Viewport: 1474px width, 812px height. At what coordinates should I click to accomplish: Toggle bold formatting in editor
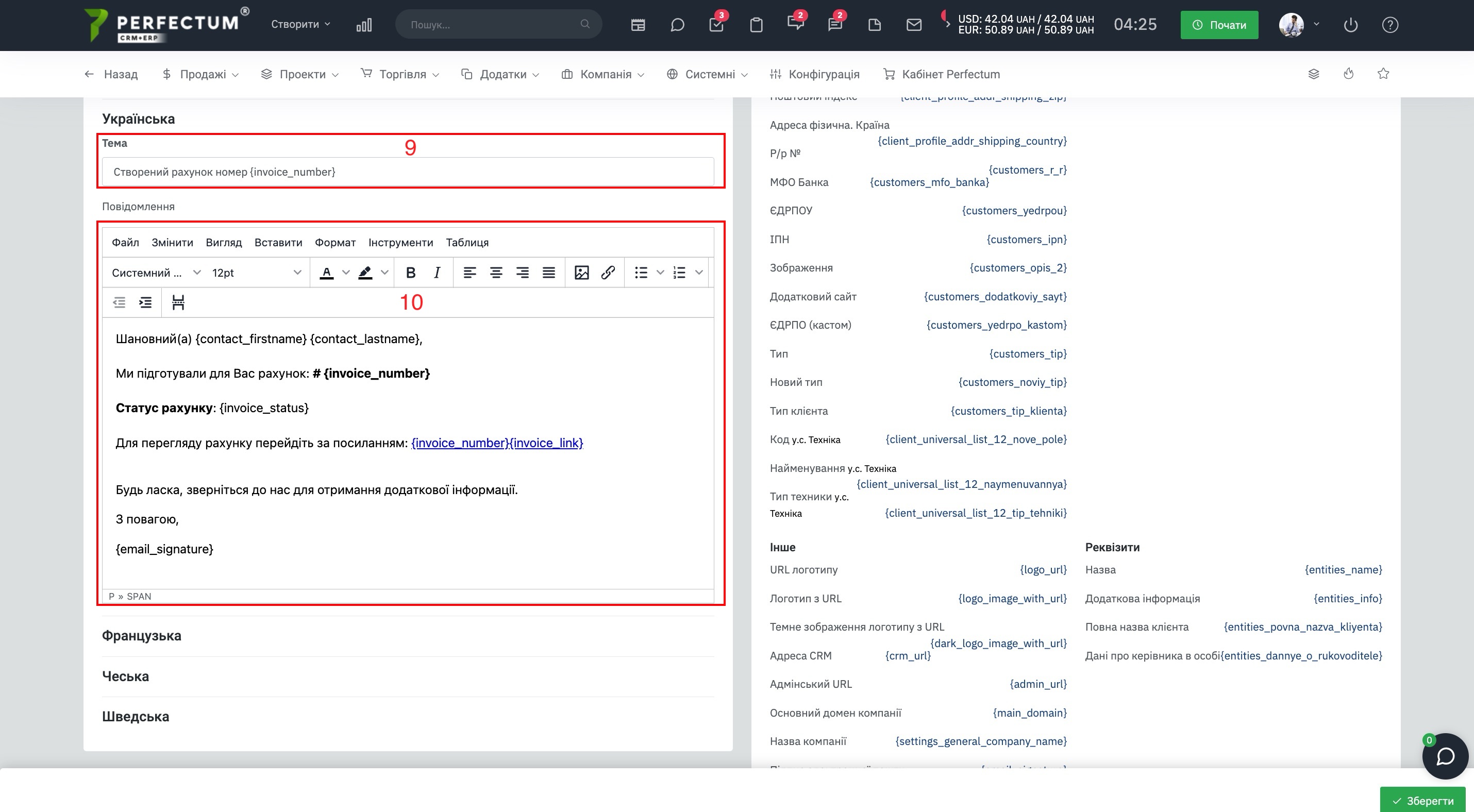pyautogui.click(x=410, y=273)
